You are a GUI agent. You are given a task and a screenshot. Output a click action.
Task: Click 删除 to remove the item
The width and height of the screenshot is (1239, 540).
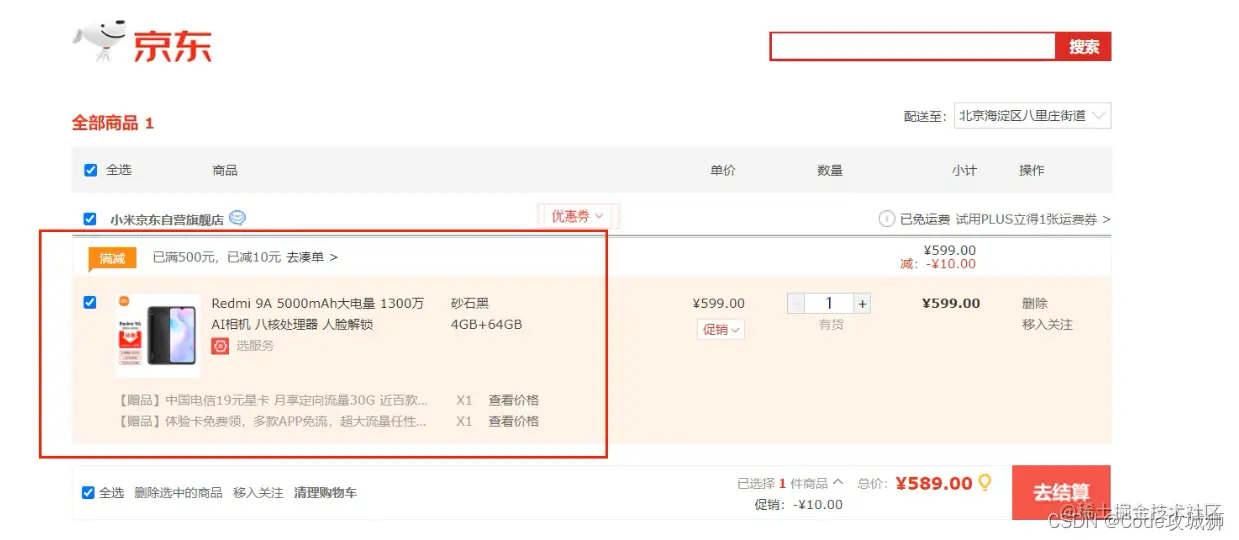coord(1035,303)
